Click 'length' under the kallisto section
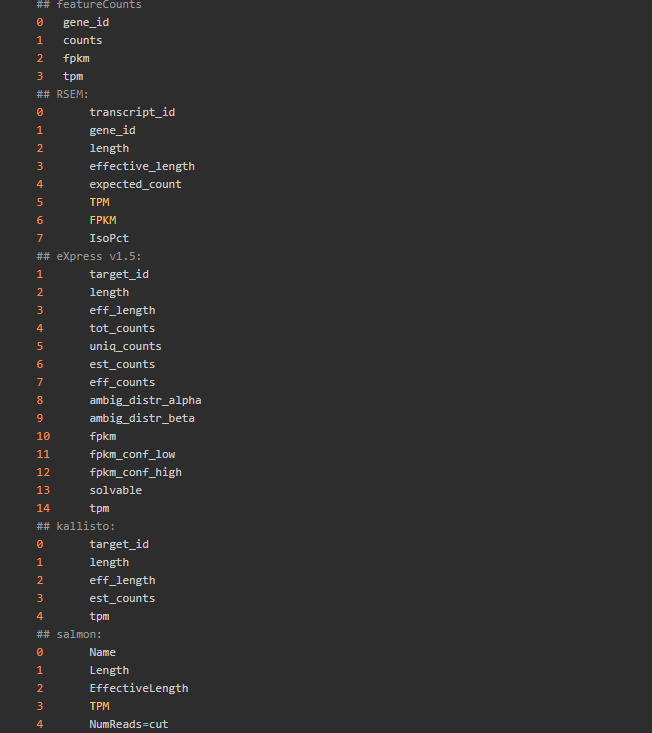Viewport: 652px width, 733px height. coord(109,562)
